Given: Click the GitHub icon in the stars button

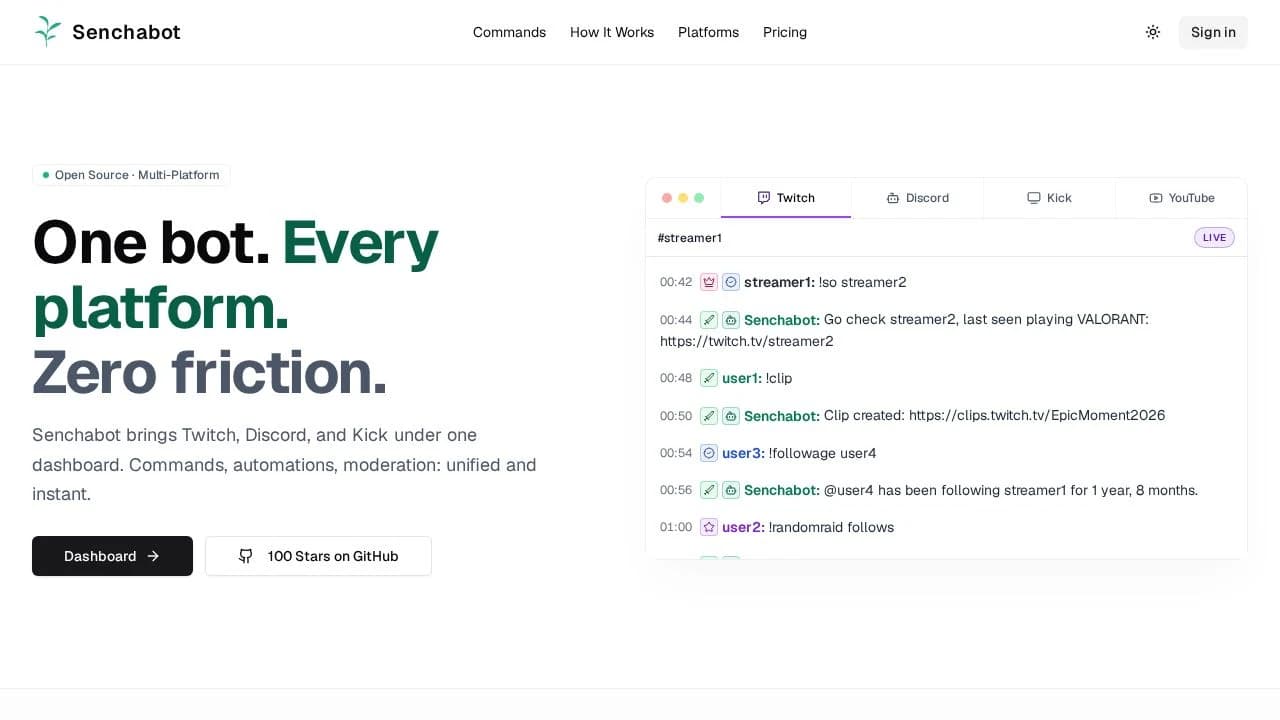Looking at the screenshot, I should tap(246, 556).
